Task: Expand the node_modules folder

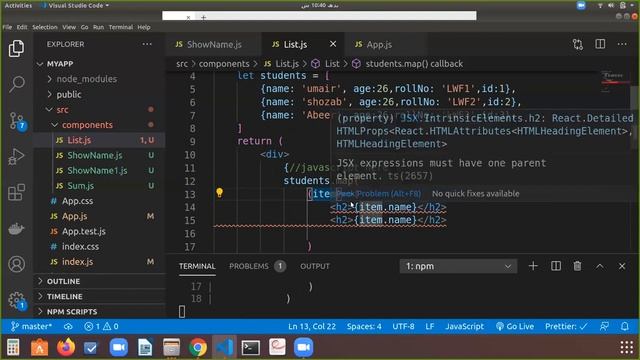Action: pos(87,79)
